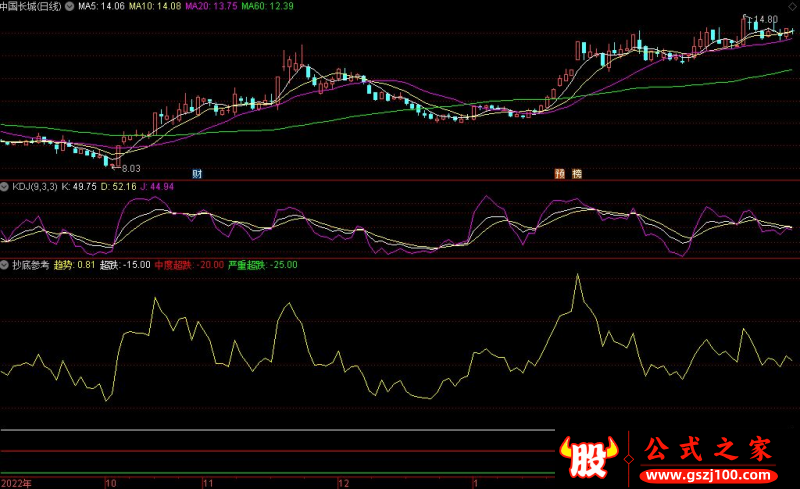Click the 抄底参考 indicator name
Image resolution: width=800 pixels, height=489 pixels.
[31, 265]
